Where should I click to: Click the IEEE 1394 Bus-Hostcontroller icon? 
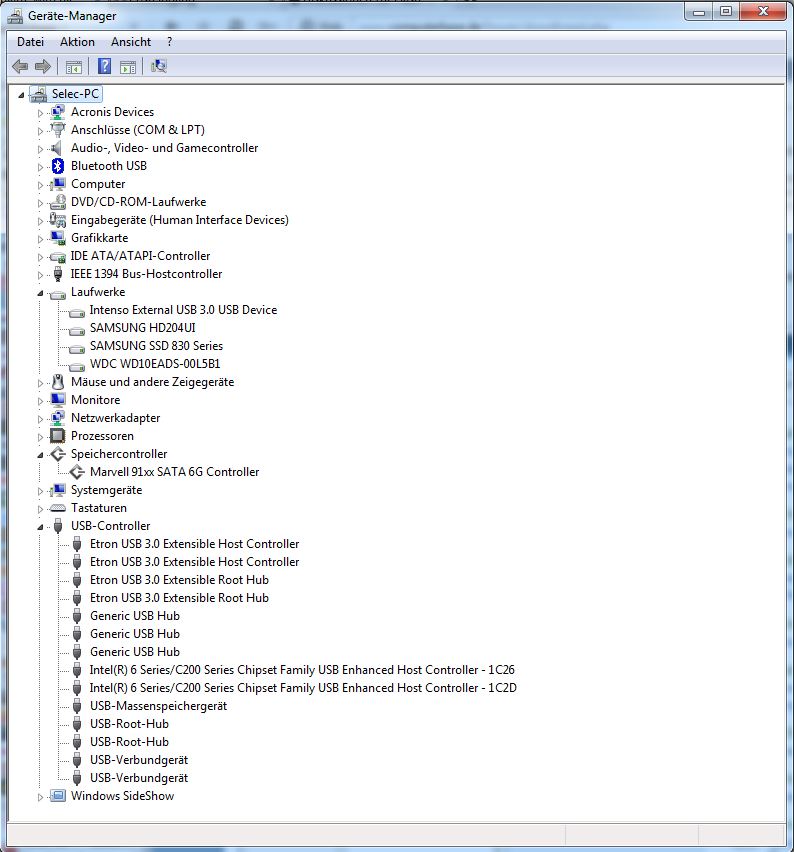point(58,274)
